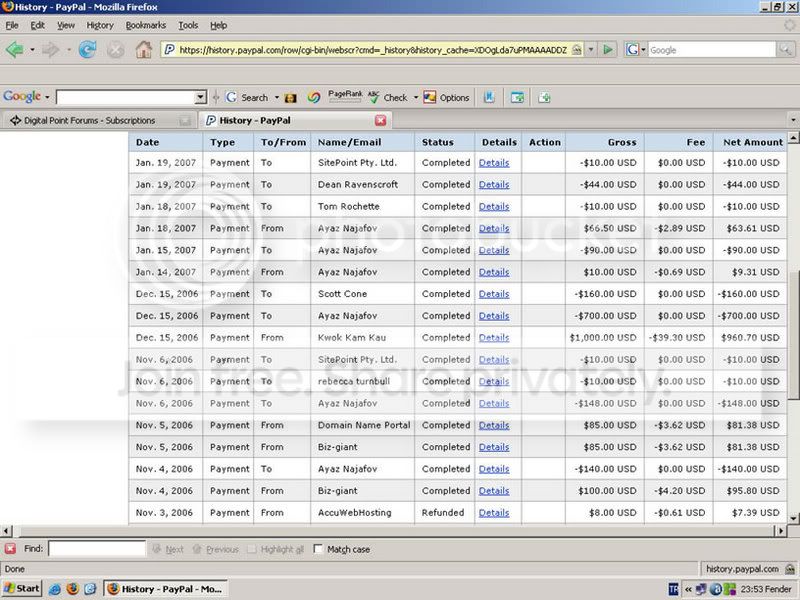Click the Google search box top right
This screenshot has height=600, width=800.
pos(712,49)
